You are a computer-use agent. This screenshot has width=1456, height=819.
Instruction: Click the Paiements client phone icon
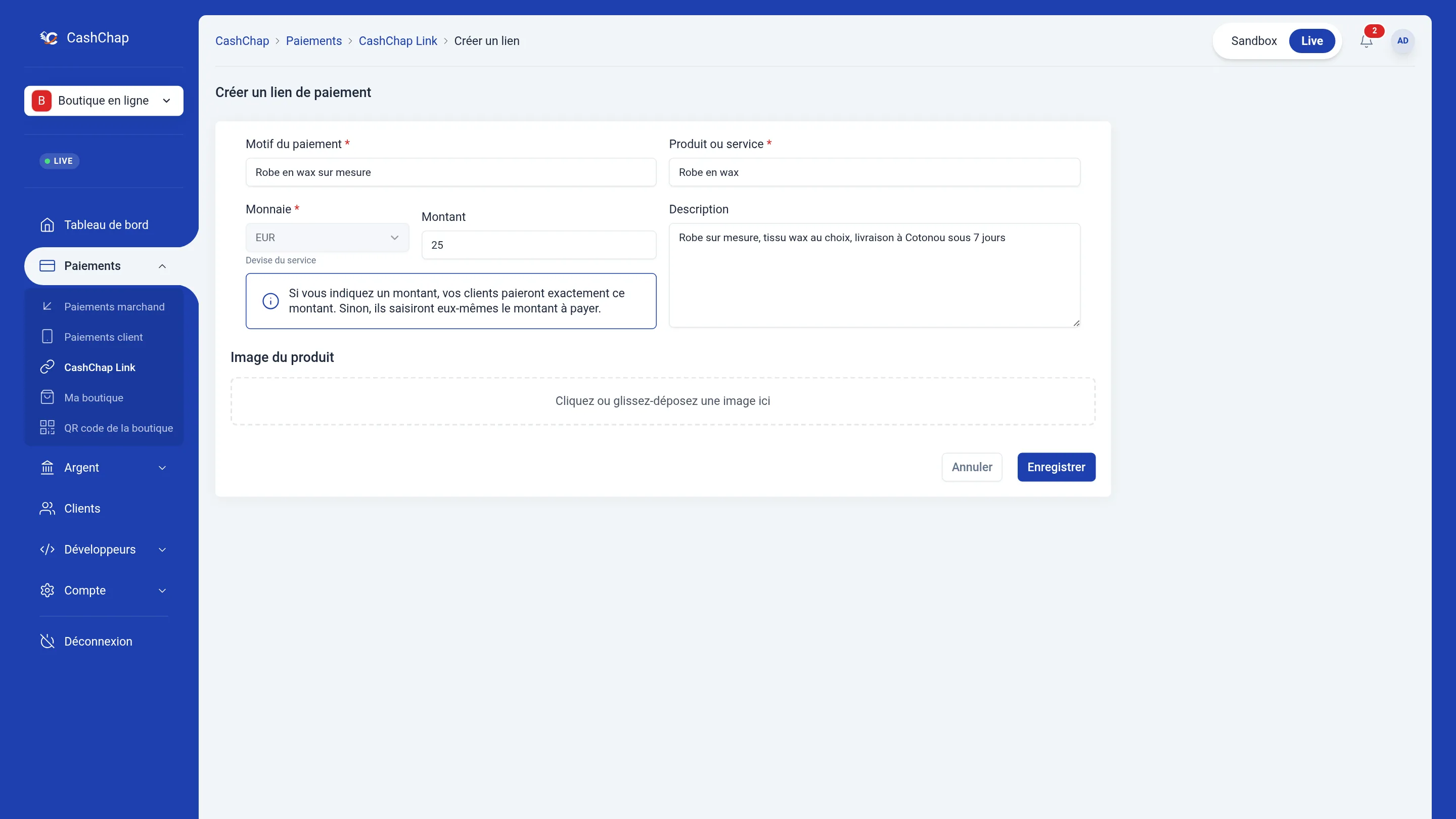coord(48,337)
